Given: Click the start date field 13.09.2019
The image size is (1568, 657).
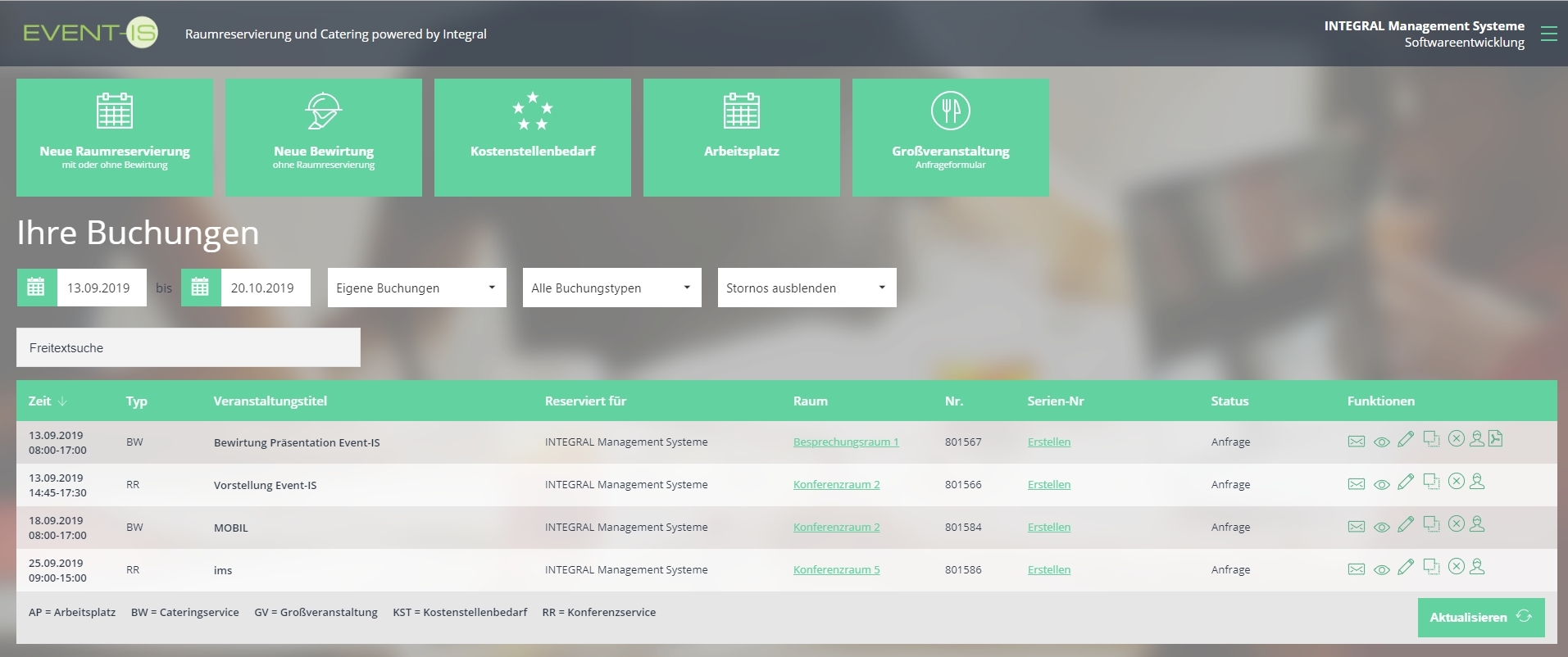Looking at the screenshot, I should point(102,288).
